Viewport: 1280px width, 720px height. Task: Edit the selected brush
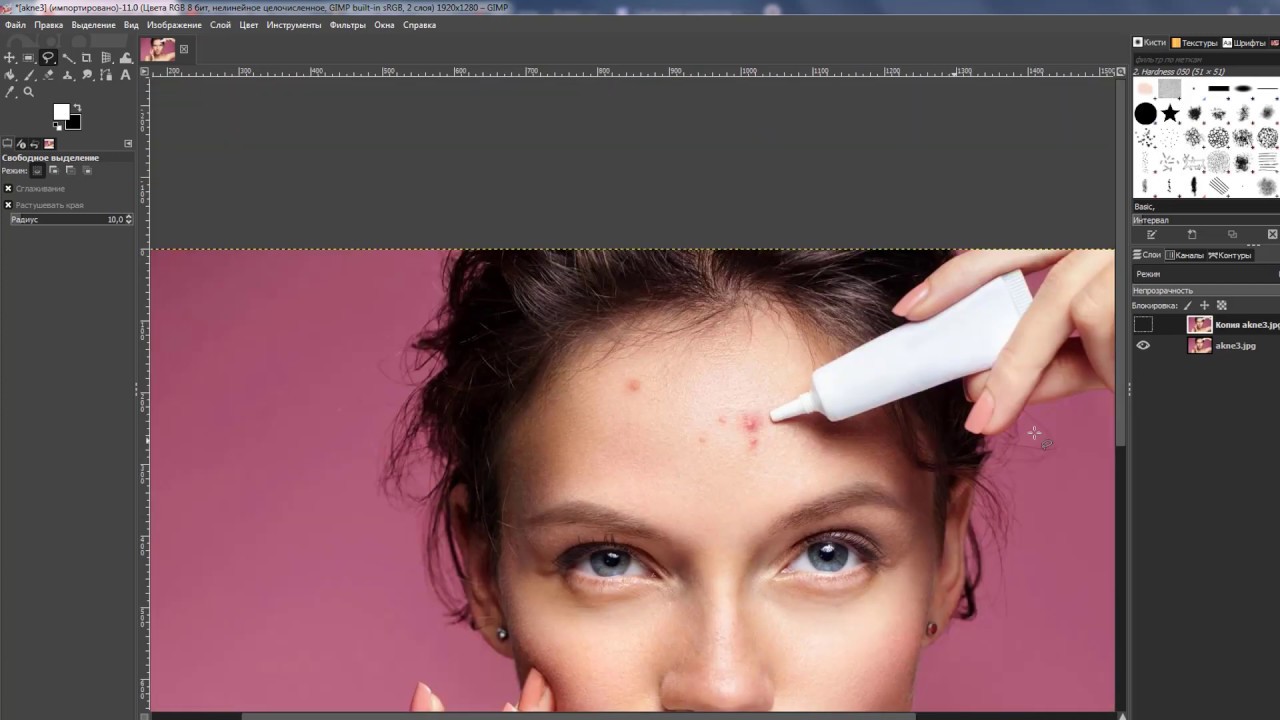pos(1152,234)
